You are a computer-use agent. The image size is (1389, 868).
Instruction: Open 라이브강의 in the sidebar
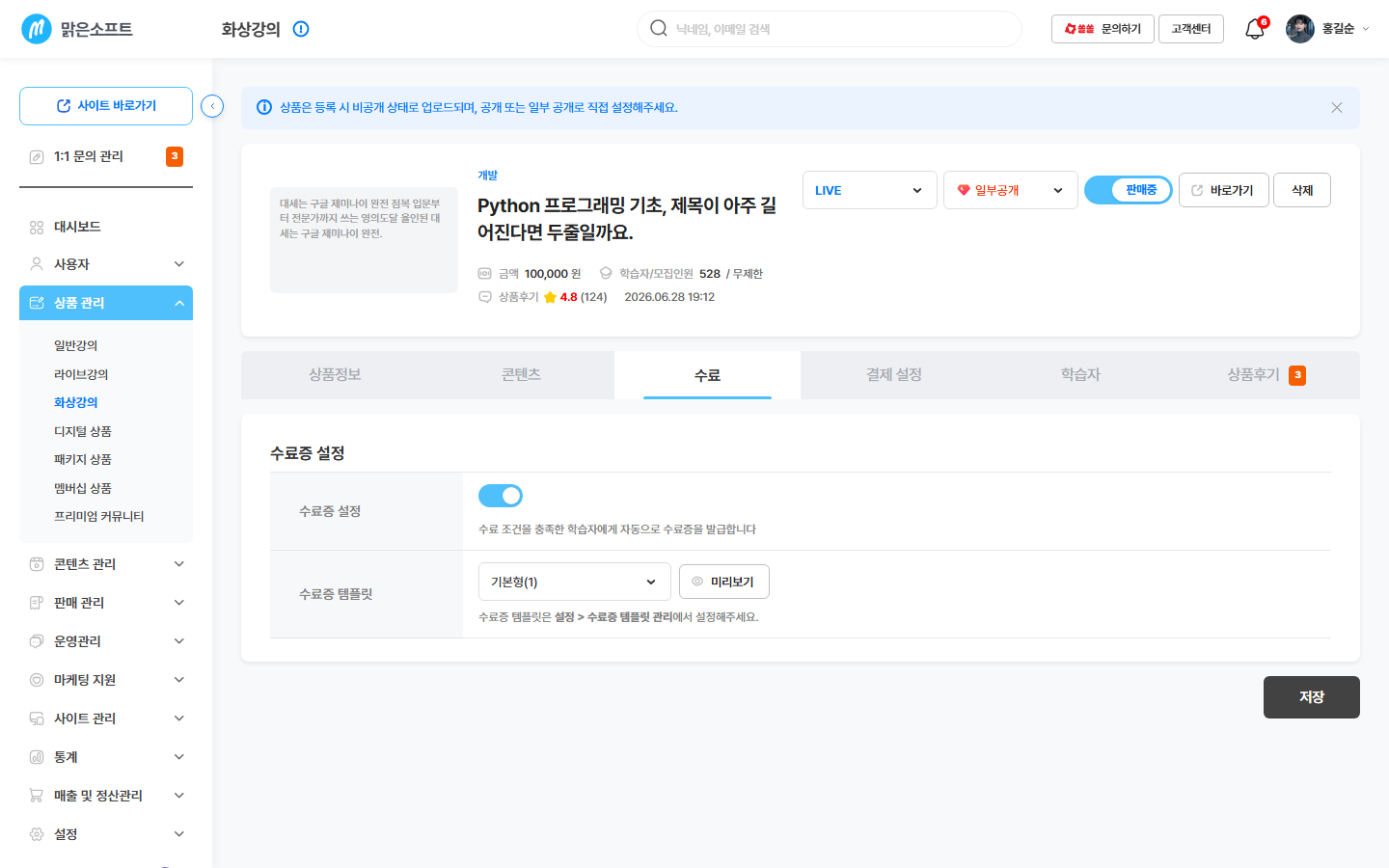coord(81,374)
